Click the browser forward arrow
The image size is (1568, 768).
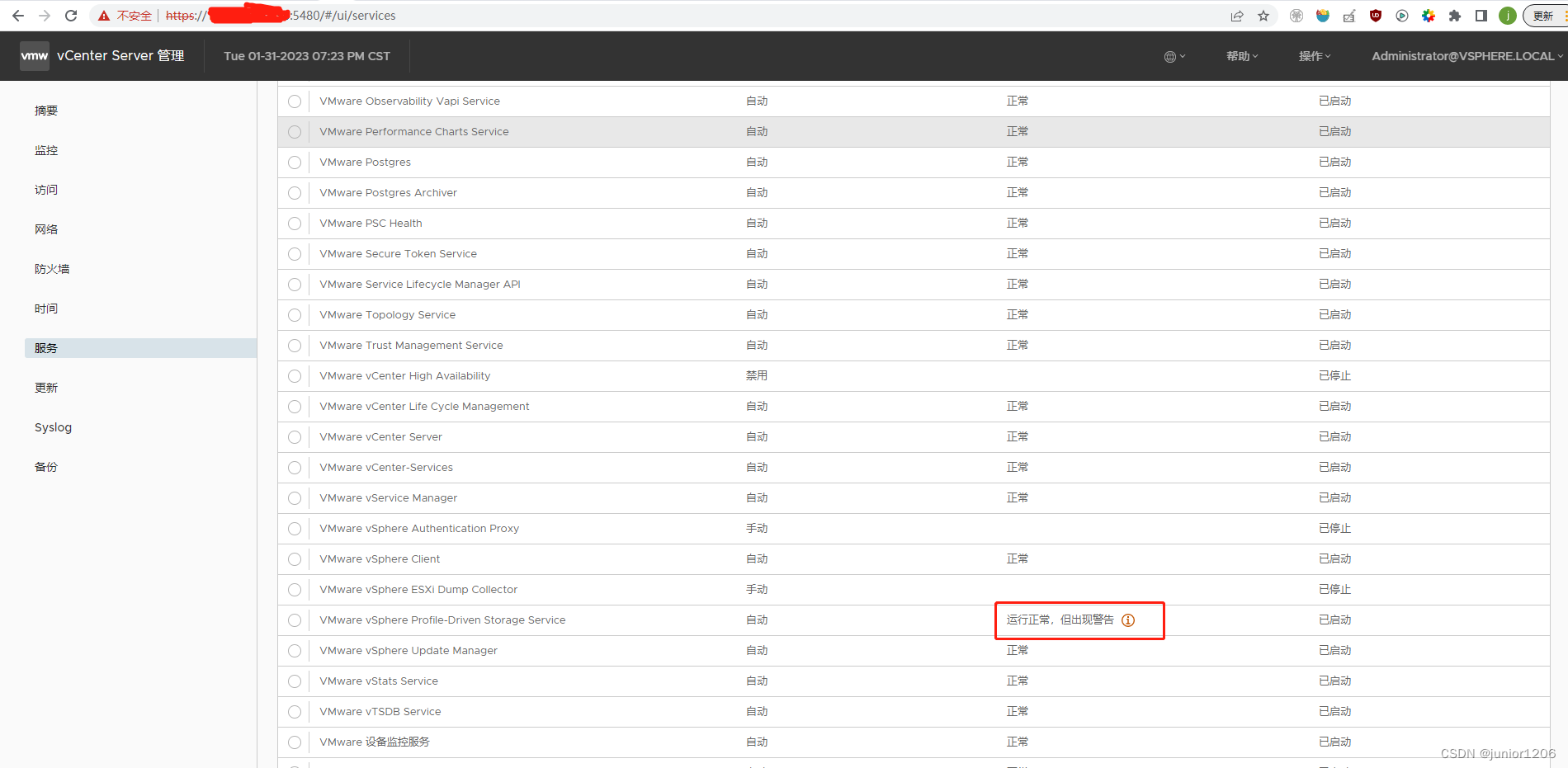pos(45,16)
